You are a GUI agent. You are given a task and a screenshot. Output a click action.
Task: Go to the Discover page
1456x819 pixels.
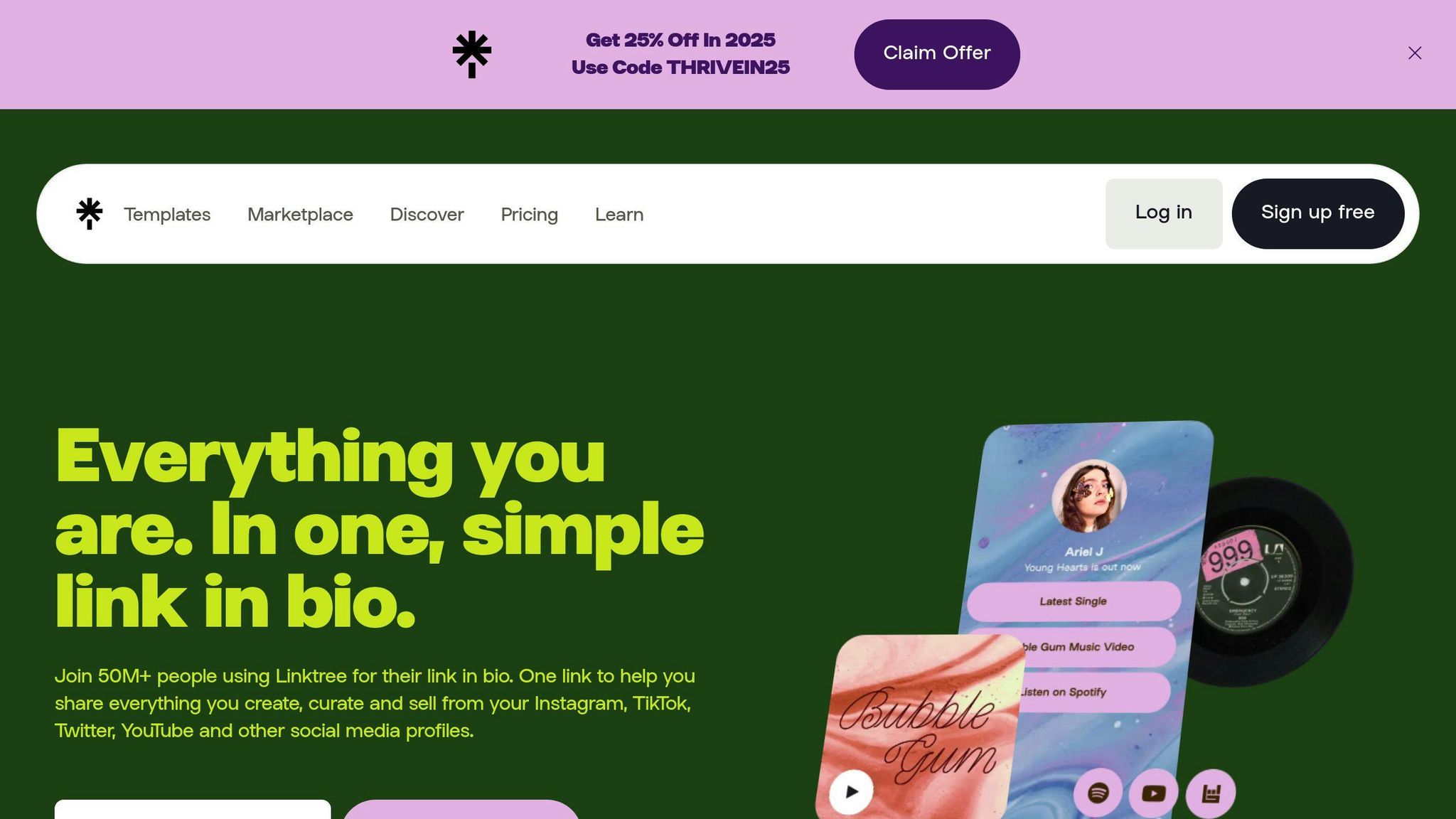click(x=427, y=214)
